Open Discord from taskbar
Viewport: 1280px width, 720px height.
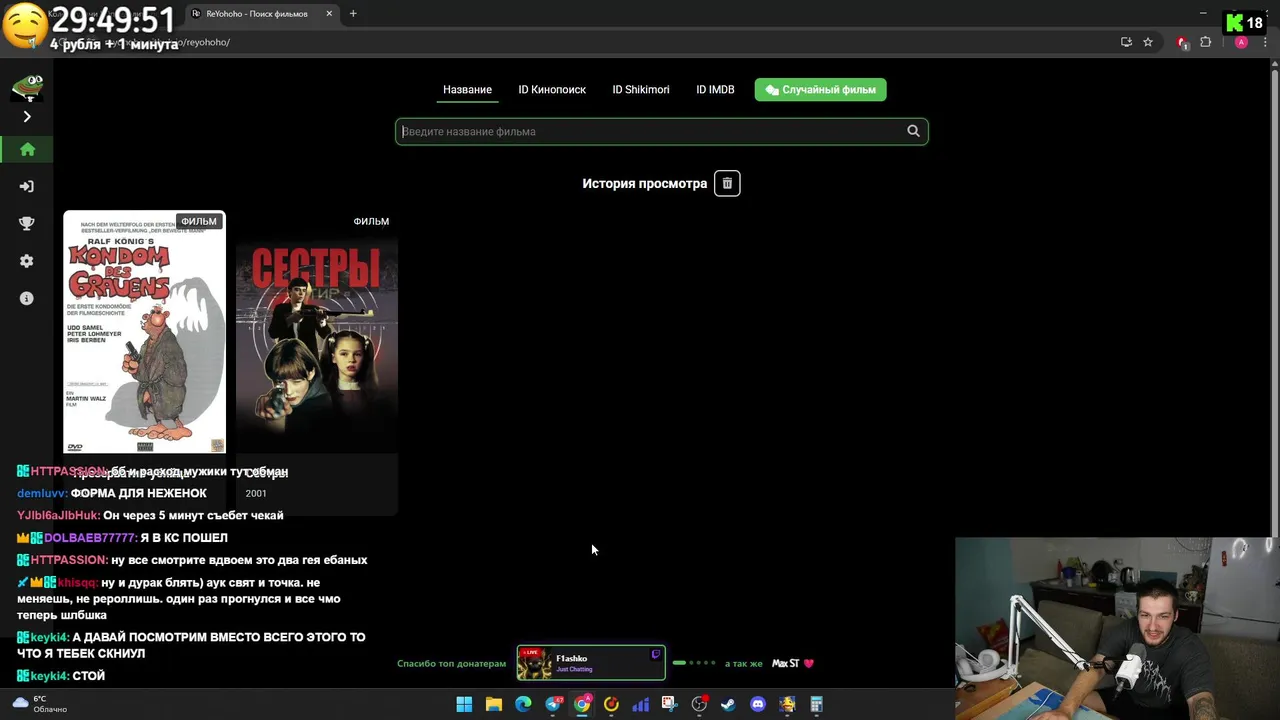tap(758, 704)
